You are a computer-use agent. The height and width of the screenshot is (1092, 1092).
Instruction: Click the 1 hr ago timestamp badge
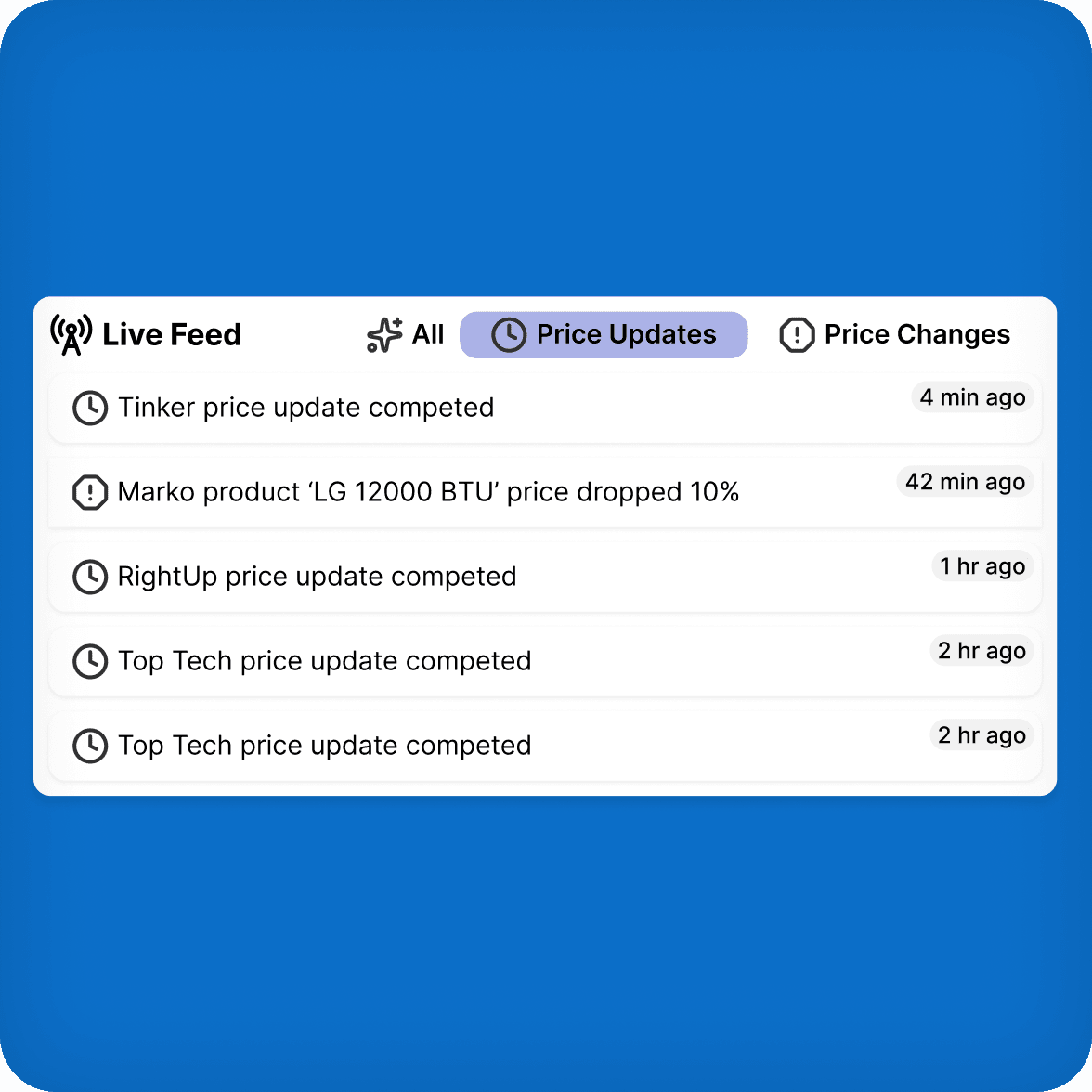(982, 566)
